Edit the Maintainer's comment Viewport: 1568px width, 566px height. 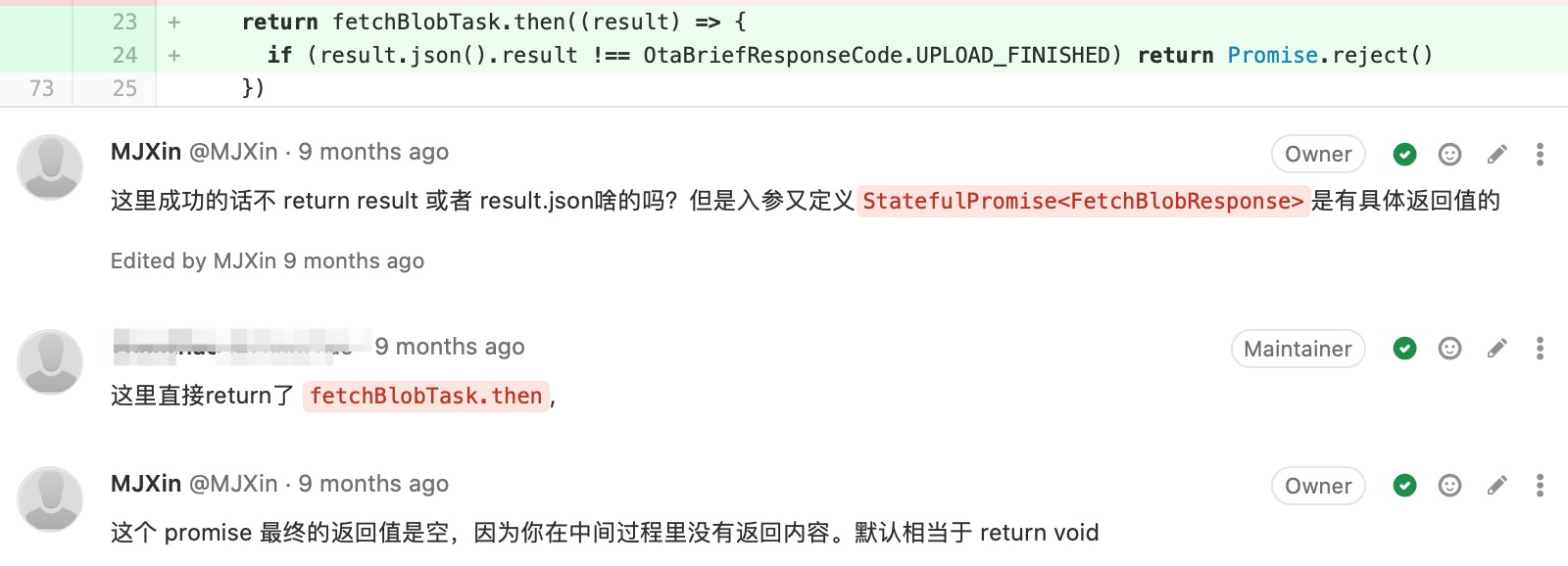click(1496, 349)
